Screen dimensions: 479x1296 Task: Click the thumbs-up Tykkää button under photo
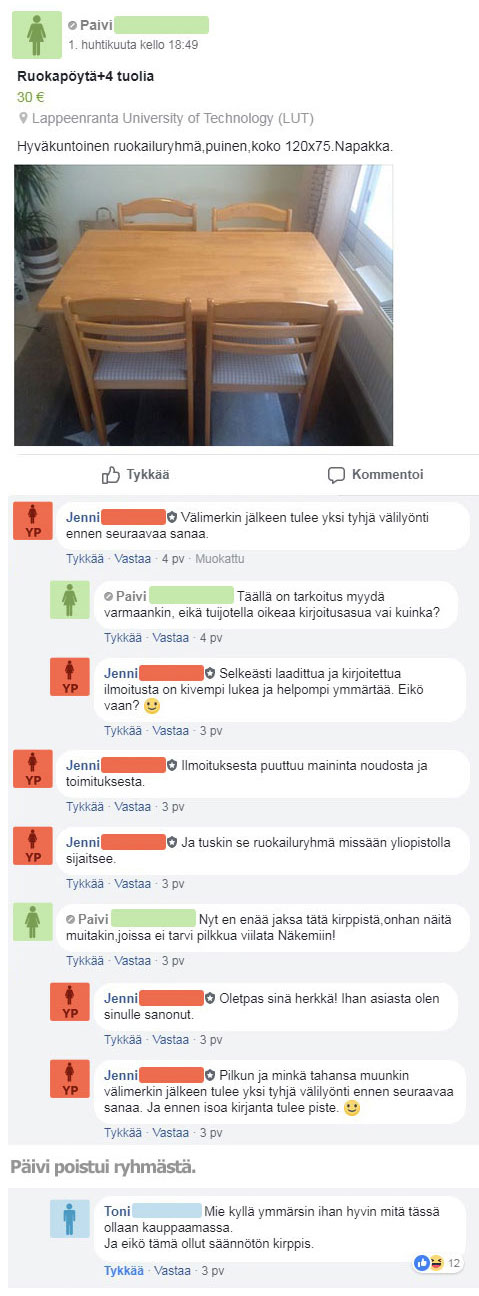pos(136,474)
